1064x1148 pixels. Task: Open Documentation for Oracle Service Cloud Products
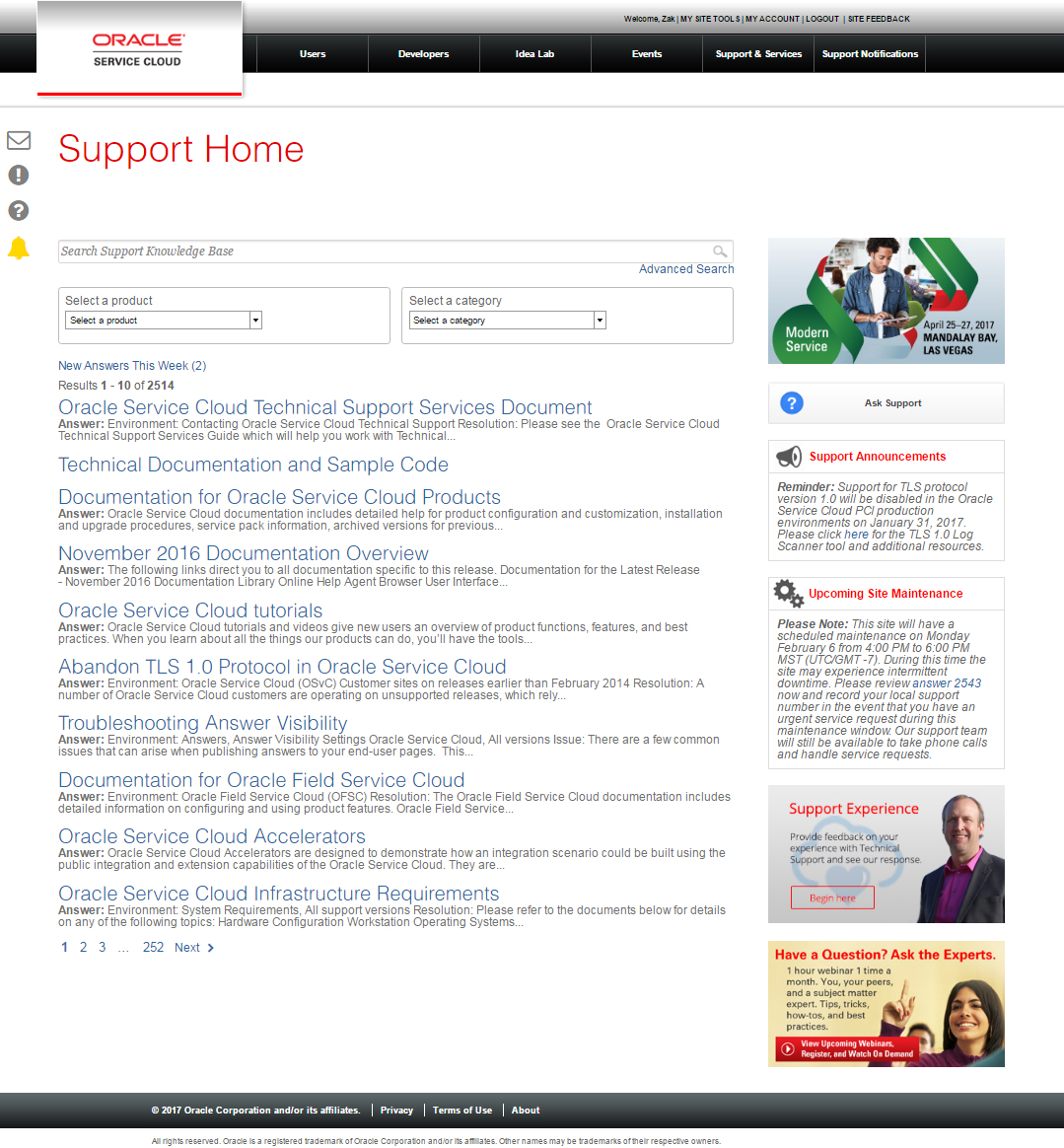point(280,497)
